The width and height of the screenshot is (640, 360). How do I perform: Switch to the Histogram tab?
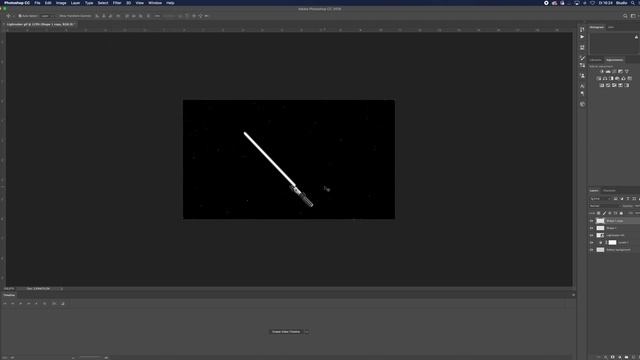596,27
